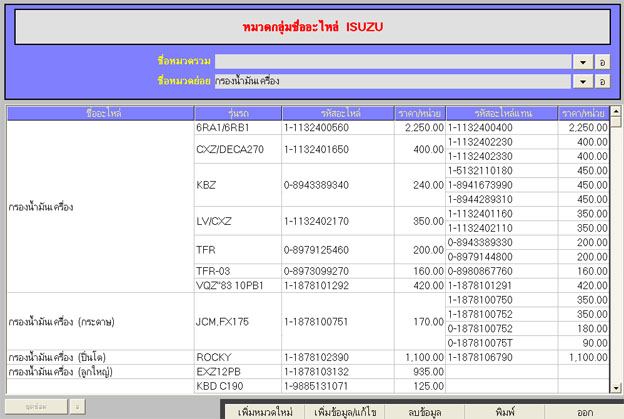Click table scrollbar down arrow
624x419 pixels.
point(616,388)
